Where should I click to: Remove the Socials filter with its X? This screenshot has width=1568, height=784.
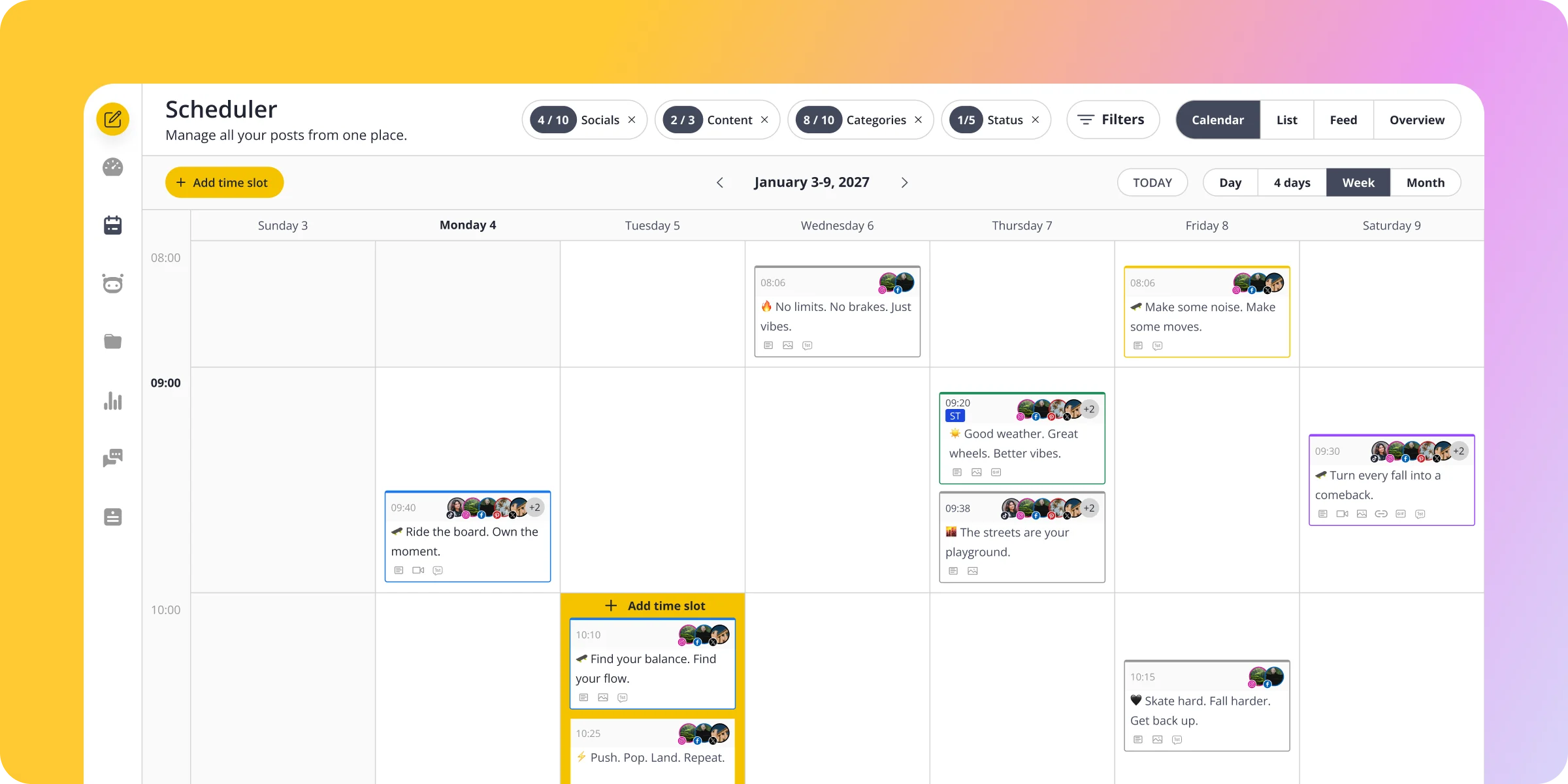pos(632,120)
